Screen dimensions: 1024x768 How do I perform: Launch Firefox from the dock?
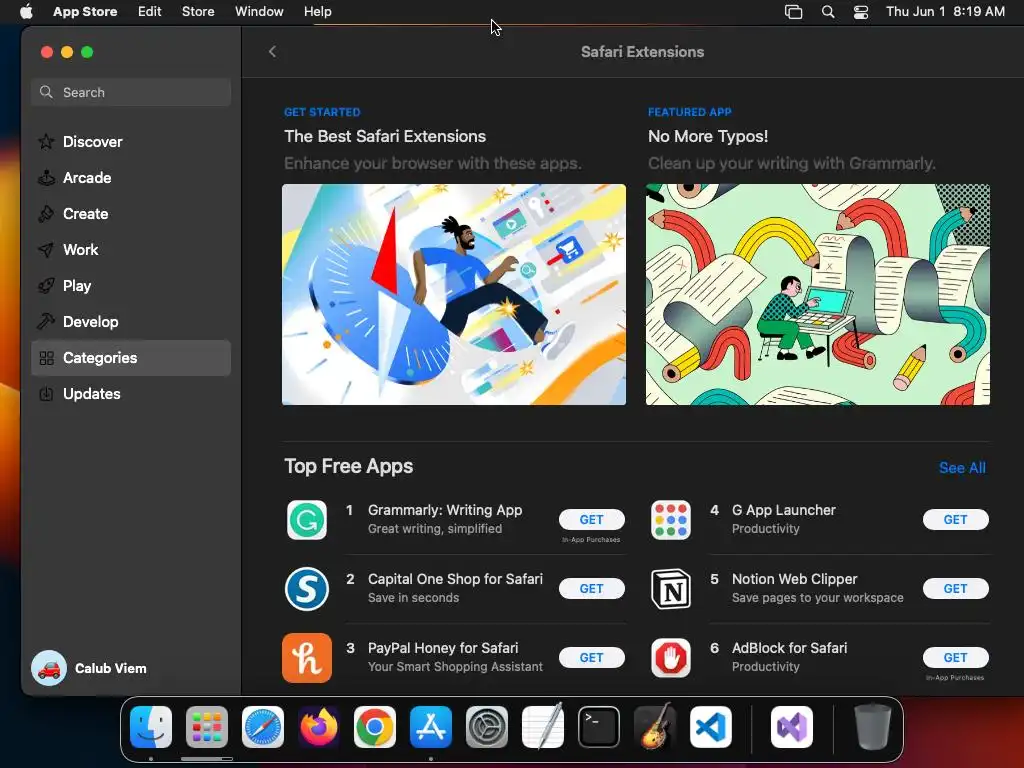pos(319,727)
